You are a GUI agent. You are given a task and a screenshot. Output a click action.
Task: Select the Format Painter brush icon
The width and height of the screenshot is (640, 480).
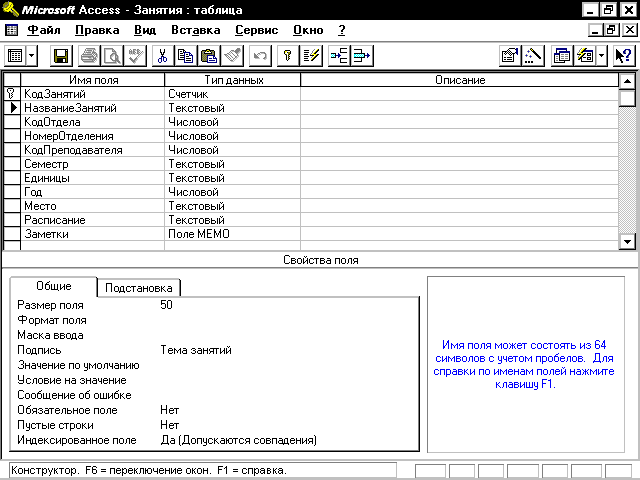[232, 56]
